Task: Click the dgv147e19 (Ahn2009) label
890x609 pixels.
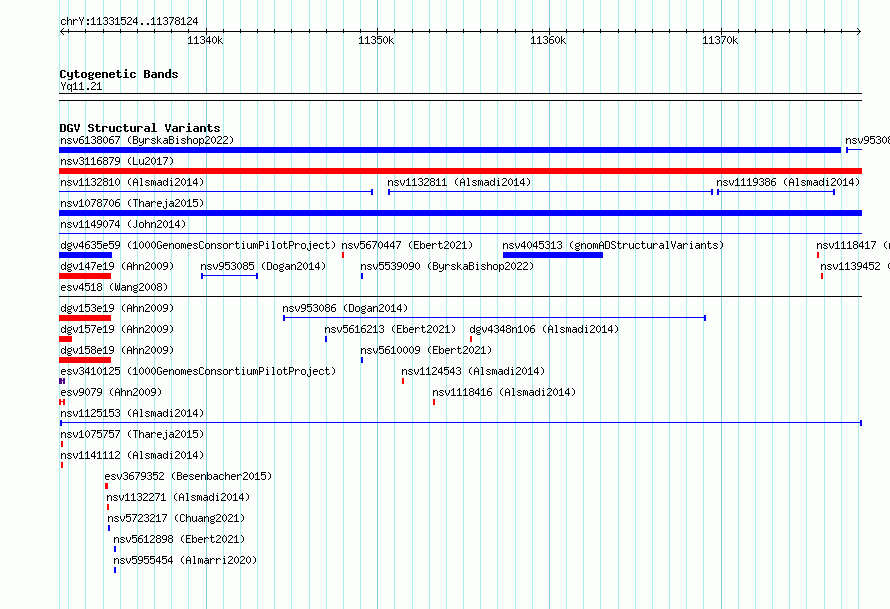Action: pyautogui.click(x=117, y=266)
